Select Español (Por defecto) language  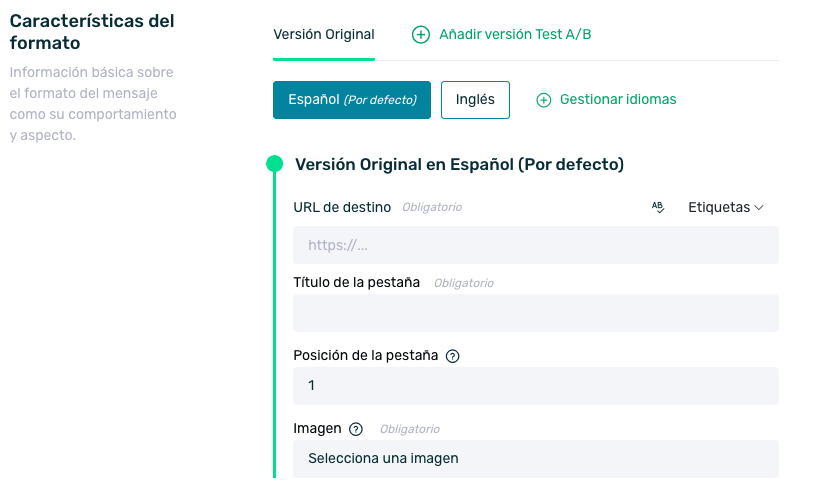[x=352, y=100]
